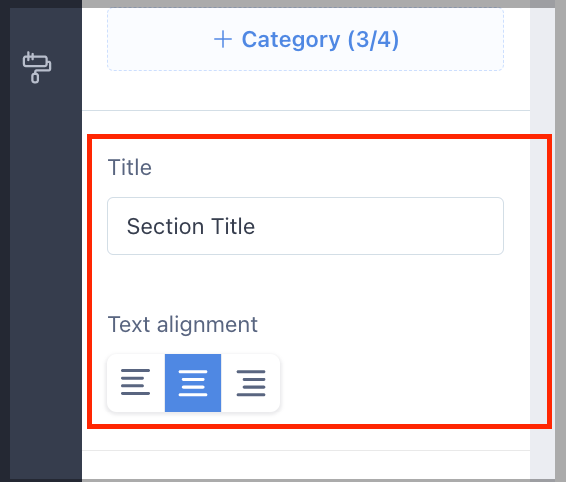The width and height of the screenshot is (566, 482).
Task: Click the blank end of Title input
Action: point(379,226)
